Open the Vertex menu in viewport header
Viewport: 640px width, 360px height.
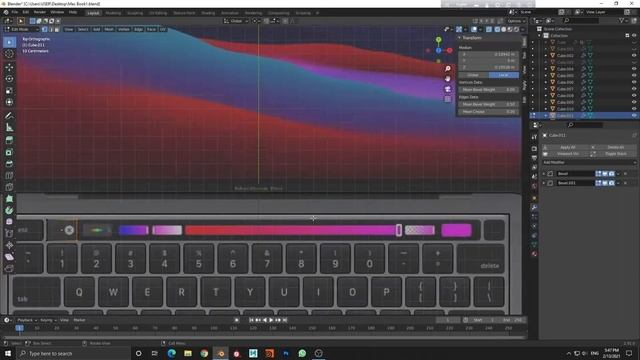click(124, 29)
